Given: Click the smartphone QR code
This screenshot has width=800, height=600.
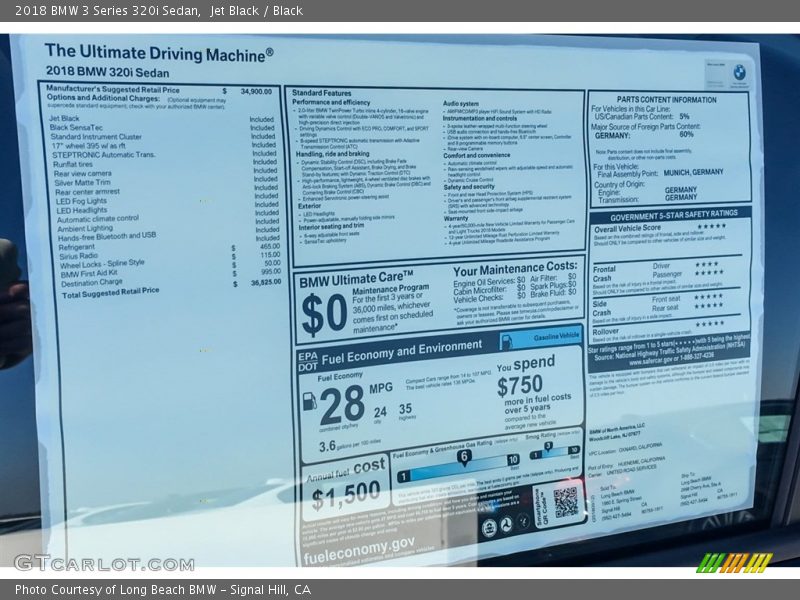Looking at the screenshot, I should pos(566,503).
